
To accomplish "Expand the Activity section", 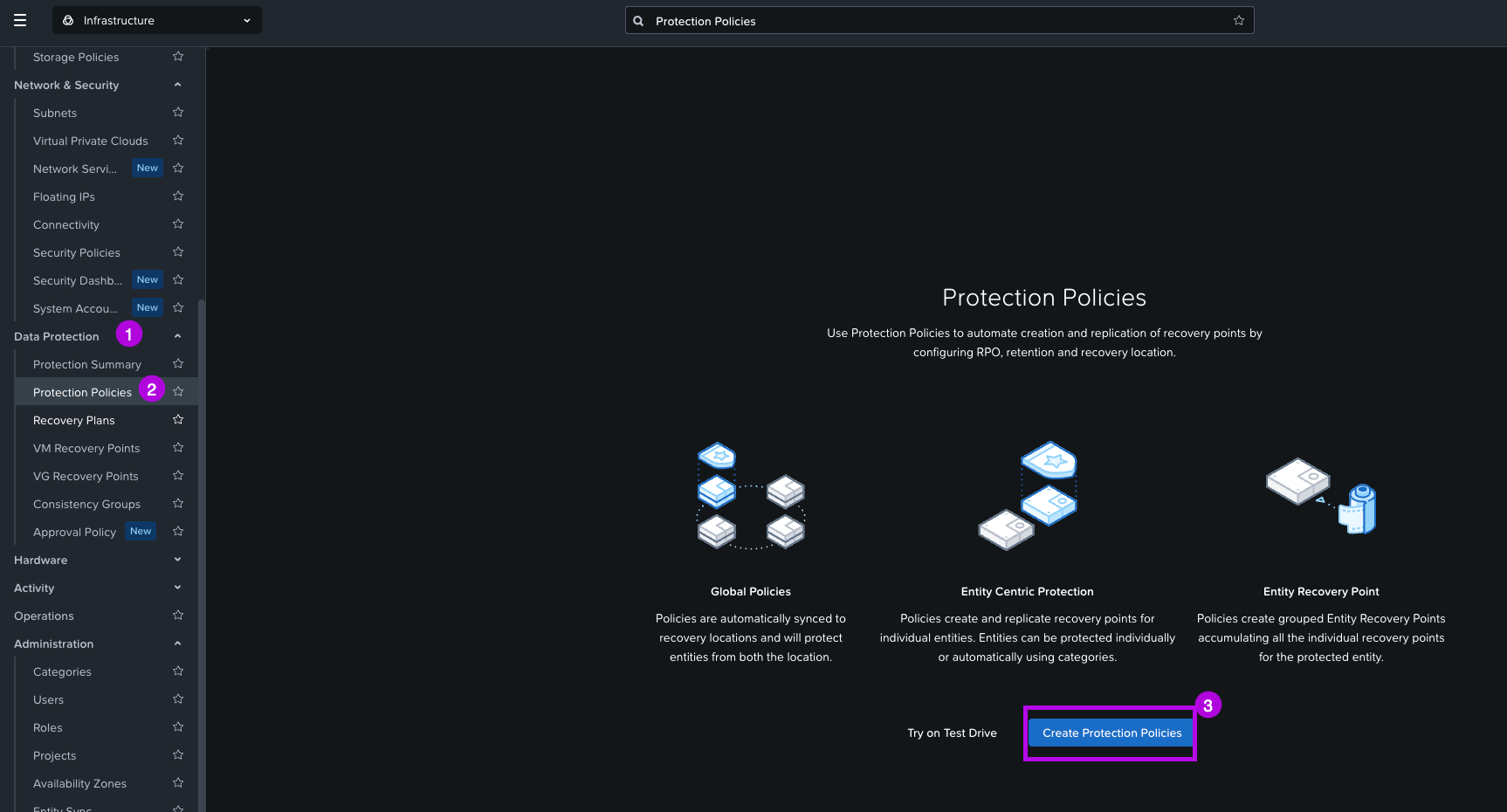I will point(177,588).
